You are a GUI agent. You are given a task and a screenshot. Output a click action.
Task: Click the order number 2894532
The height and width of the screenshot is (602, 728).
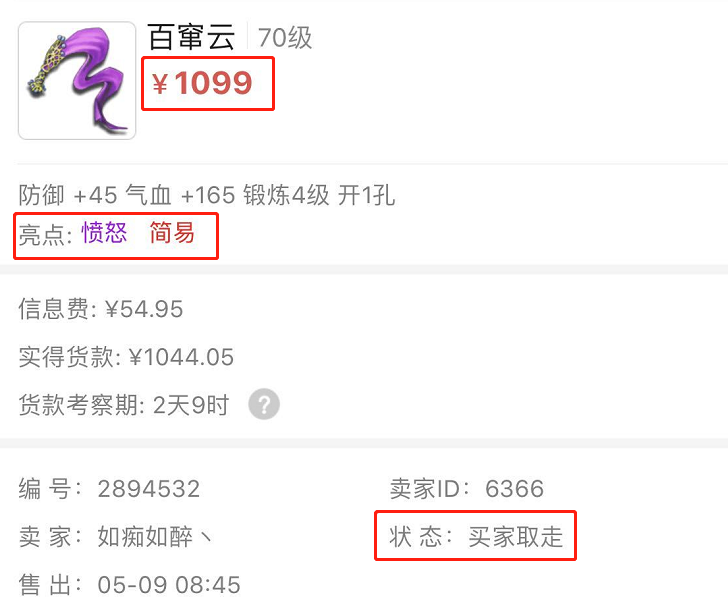pos(149,489)
